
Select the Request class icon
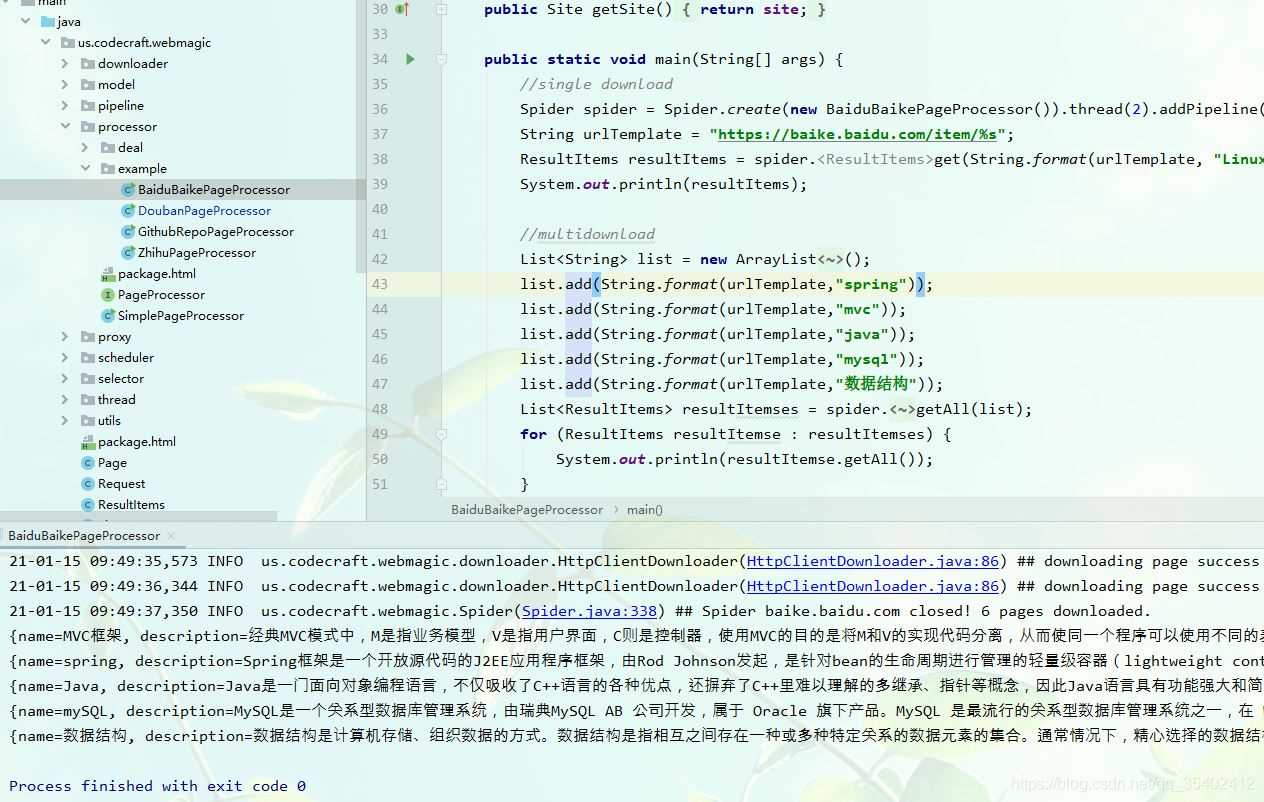(x=89, y=483)
